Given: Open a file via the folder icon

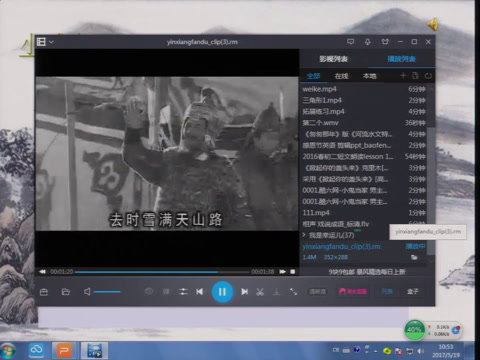Looking at the screenshot, I should point(66,292).
